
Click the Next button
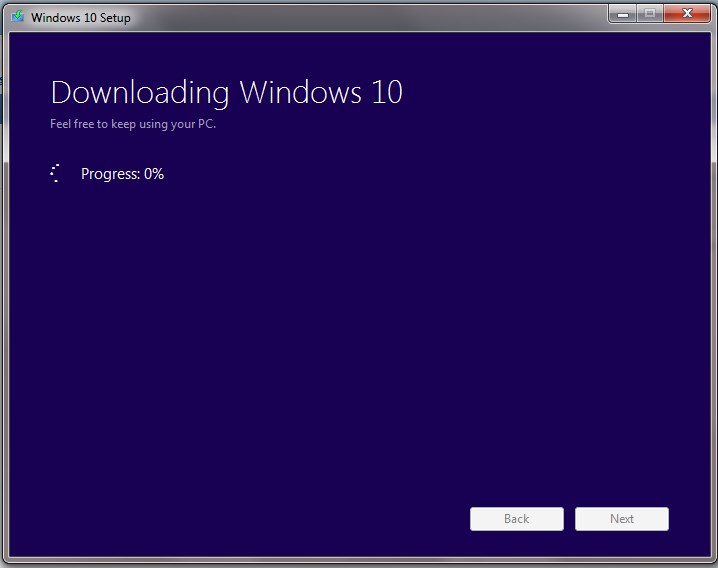coord(622,519)
